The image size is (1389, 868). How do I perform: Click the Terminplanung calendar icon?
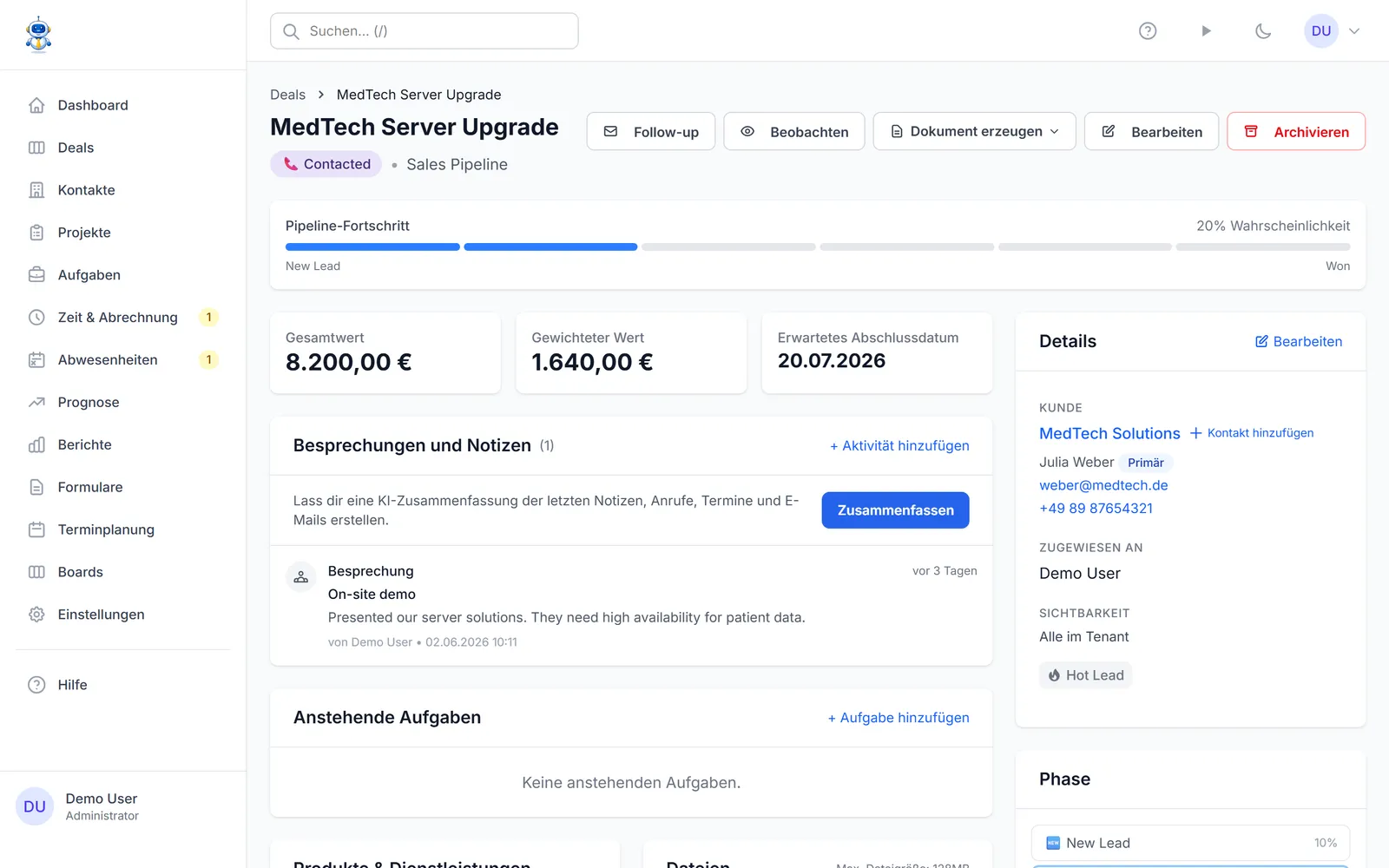(36, 529)
